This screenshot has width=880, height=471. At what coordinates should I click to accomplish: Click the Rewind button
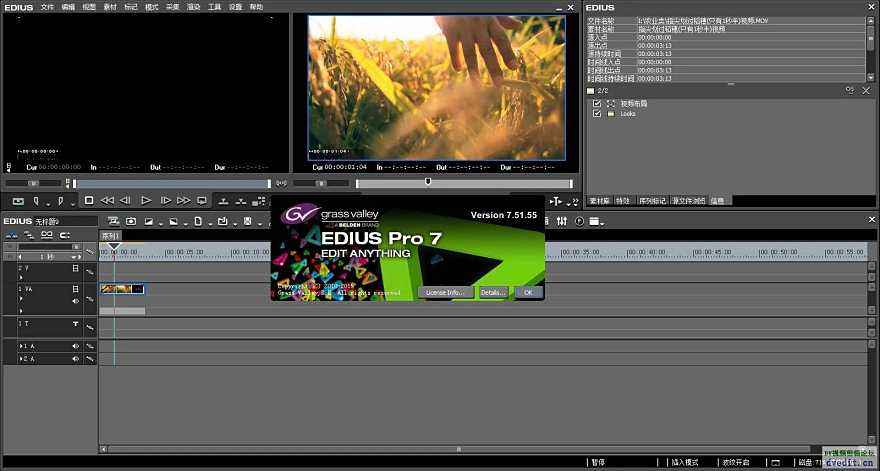pyautogui.click(x=107, y=200)
